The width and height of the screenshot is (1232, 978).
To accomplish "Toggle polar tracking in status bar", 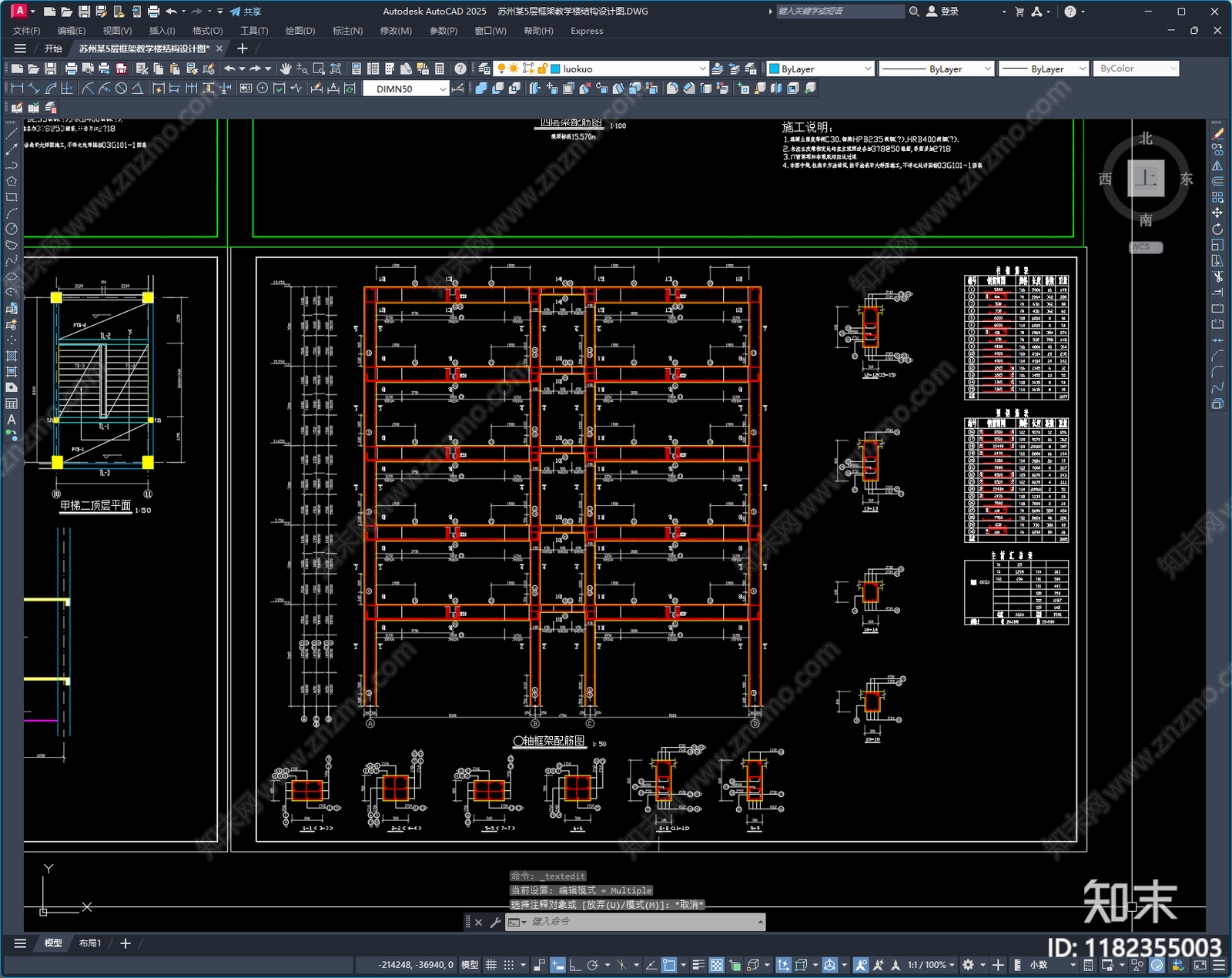I will tap(592, 965).
